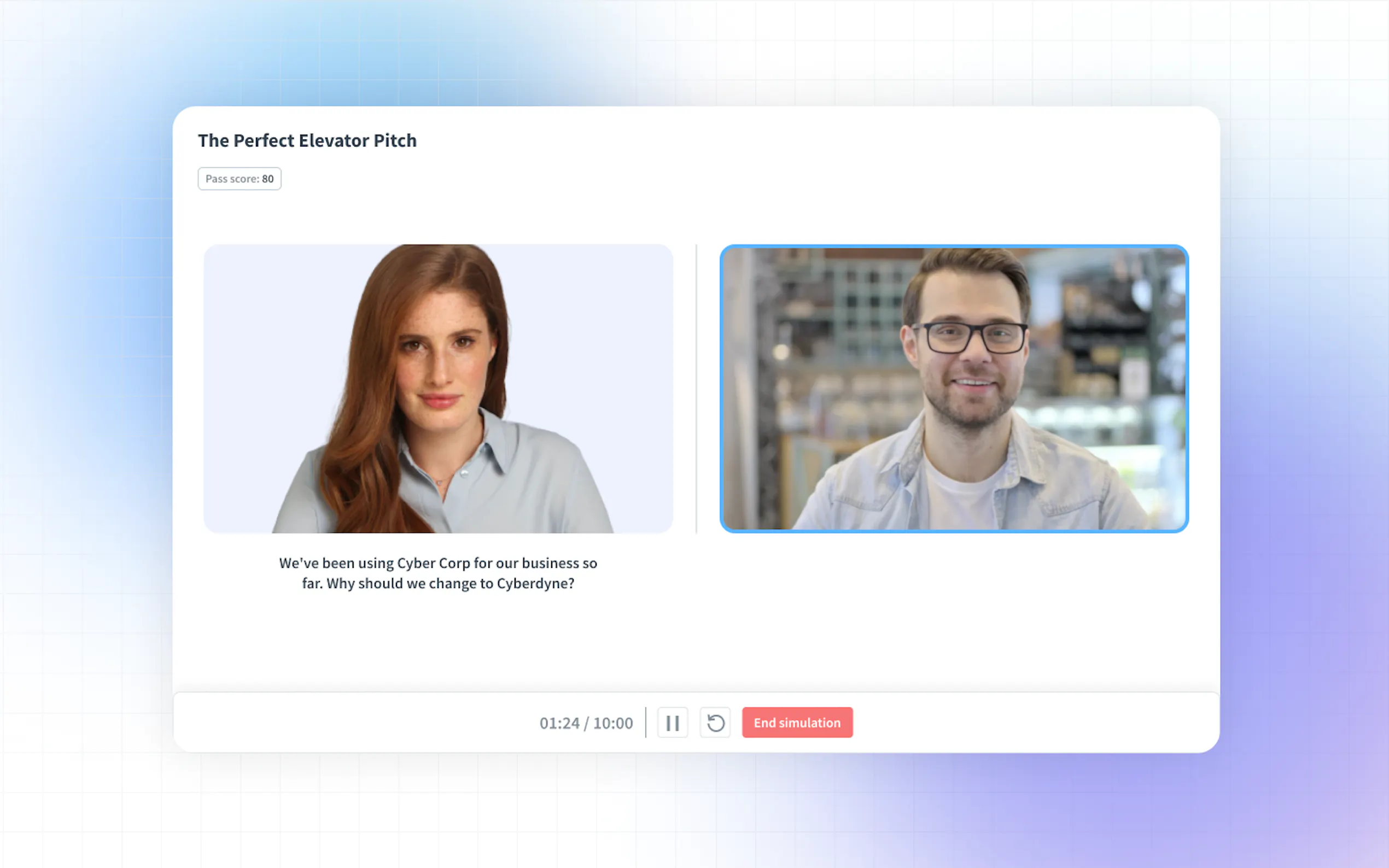Screen dimensions: 1389x868
Task: Pause the simulation
Action: (x=673, y=722)
